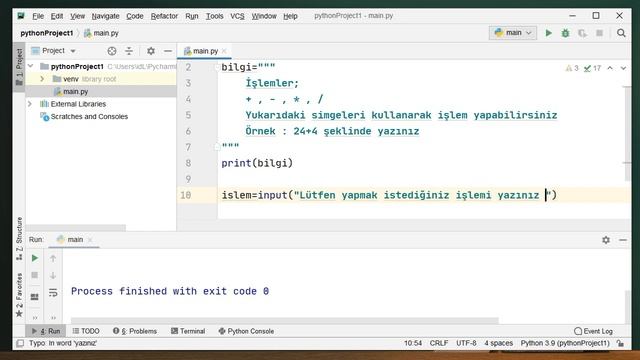The height and width of the screenshot is (360, 640).
Task: Close the main.py editor tab
Action: click(x=224, y=51)
